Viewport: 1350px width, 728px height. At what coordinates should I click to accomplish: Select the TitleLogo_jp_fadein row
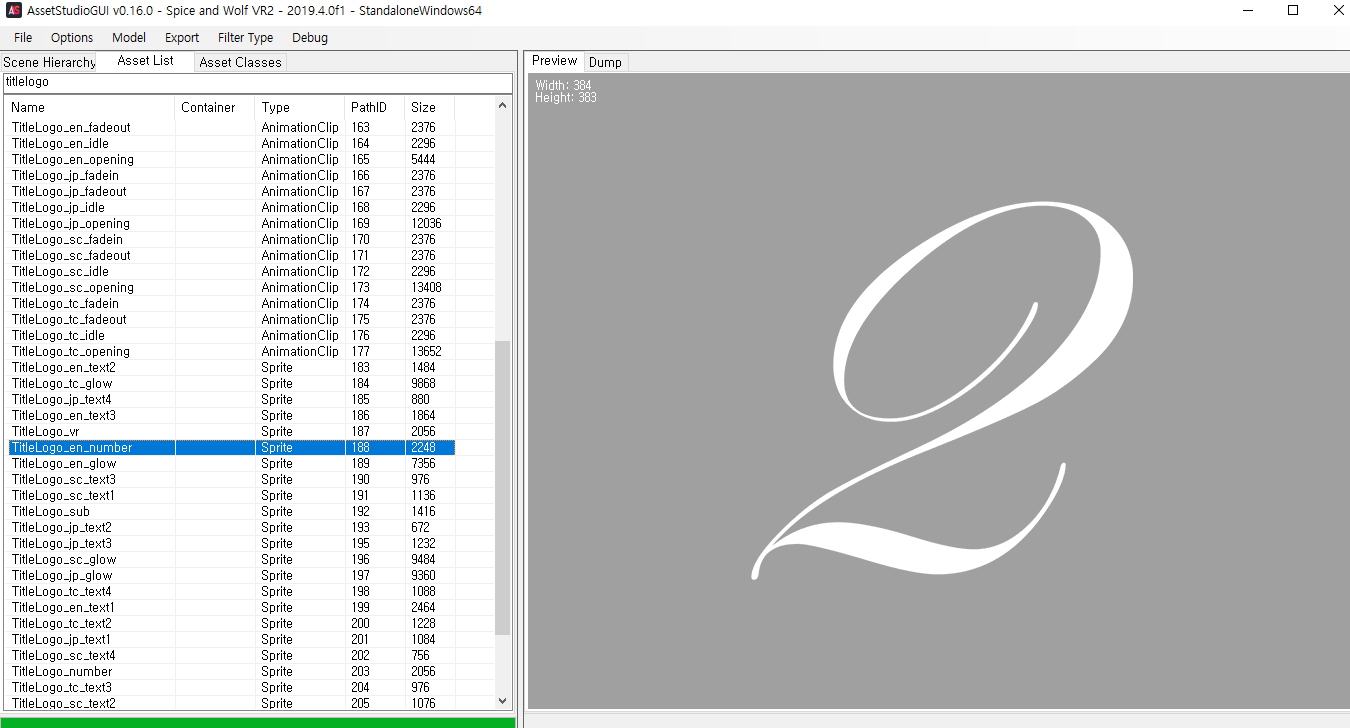pyautogui.click(x=232, y=175)
